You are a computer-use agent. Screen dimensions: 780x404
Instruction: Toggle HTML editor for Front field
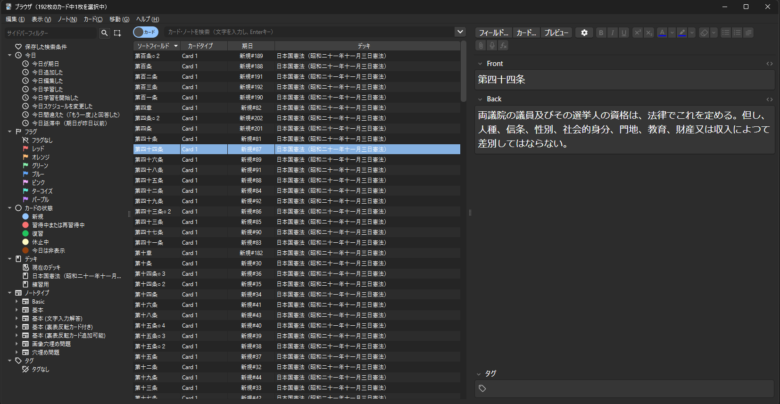pyautogui.click(x=768, y=63)
